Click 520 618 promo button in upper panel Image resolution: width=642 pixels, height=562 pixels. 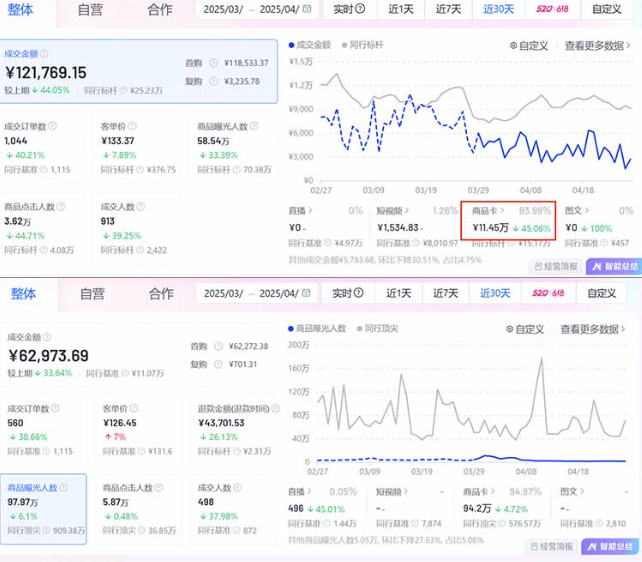pos(552,9)
